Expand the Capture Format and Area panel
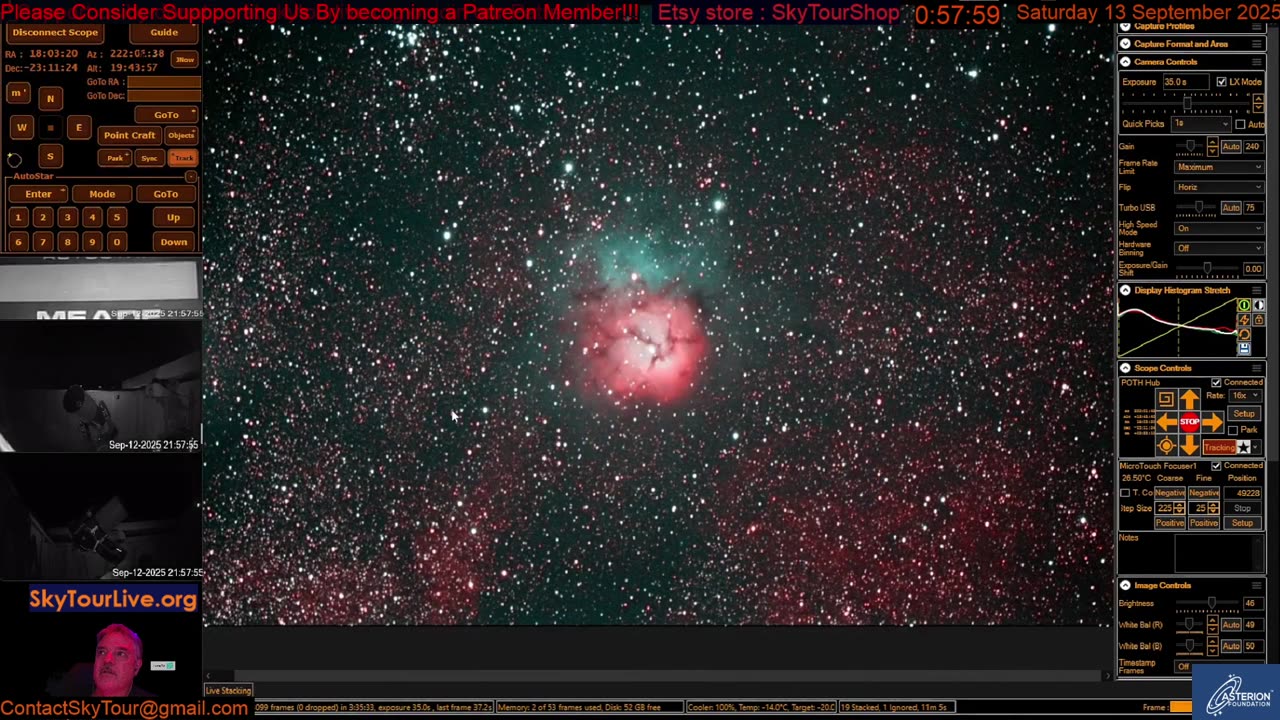Screen dimensions: 1280x720 pyautogui.click(x=1125, y=44)
